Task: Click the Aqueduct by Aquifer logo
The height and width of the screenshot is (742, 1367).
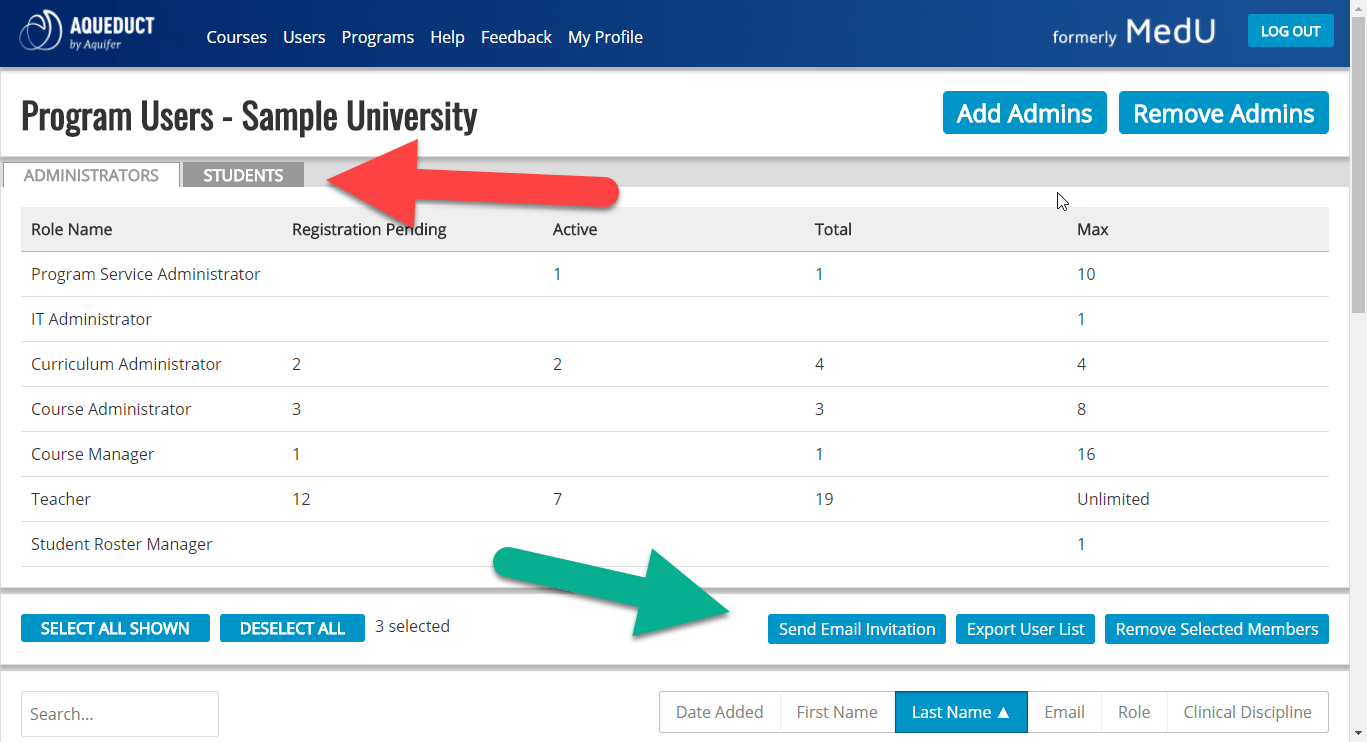Action: click(87, 32)
